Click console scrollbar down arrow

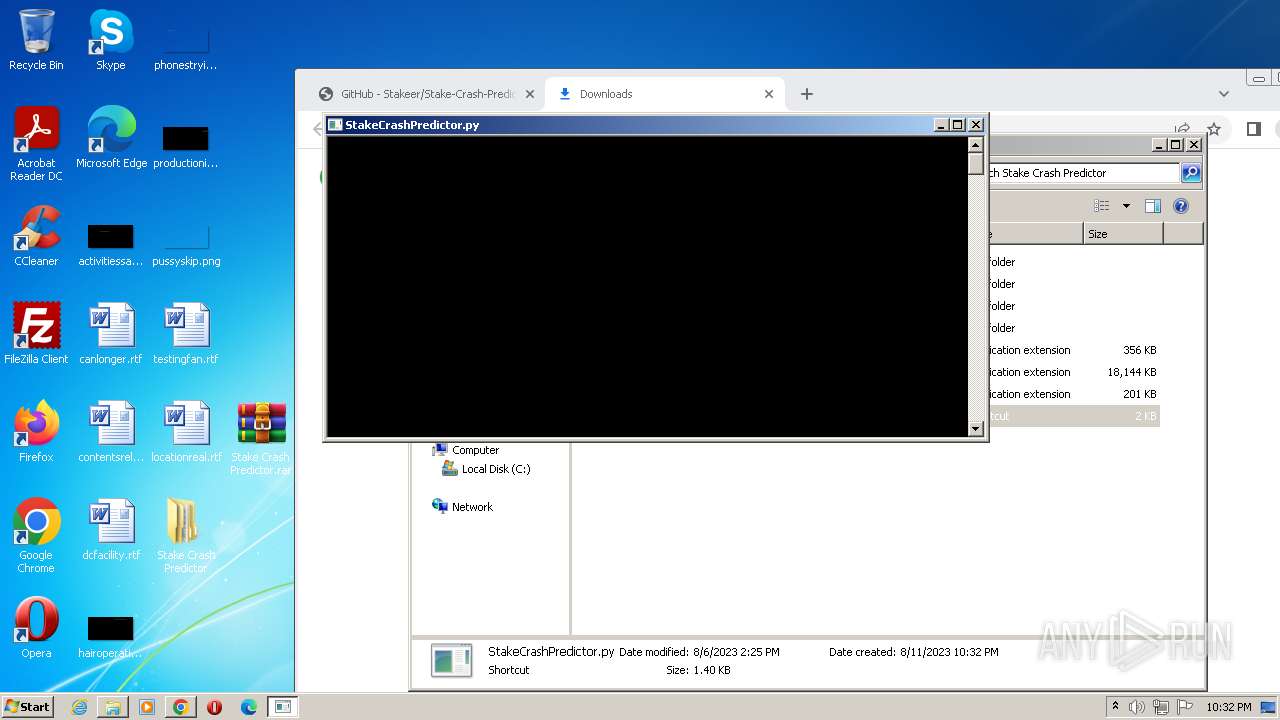tap(976, 429)
